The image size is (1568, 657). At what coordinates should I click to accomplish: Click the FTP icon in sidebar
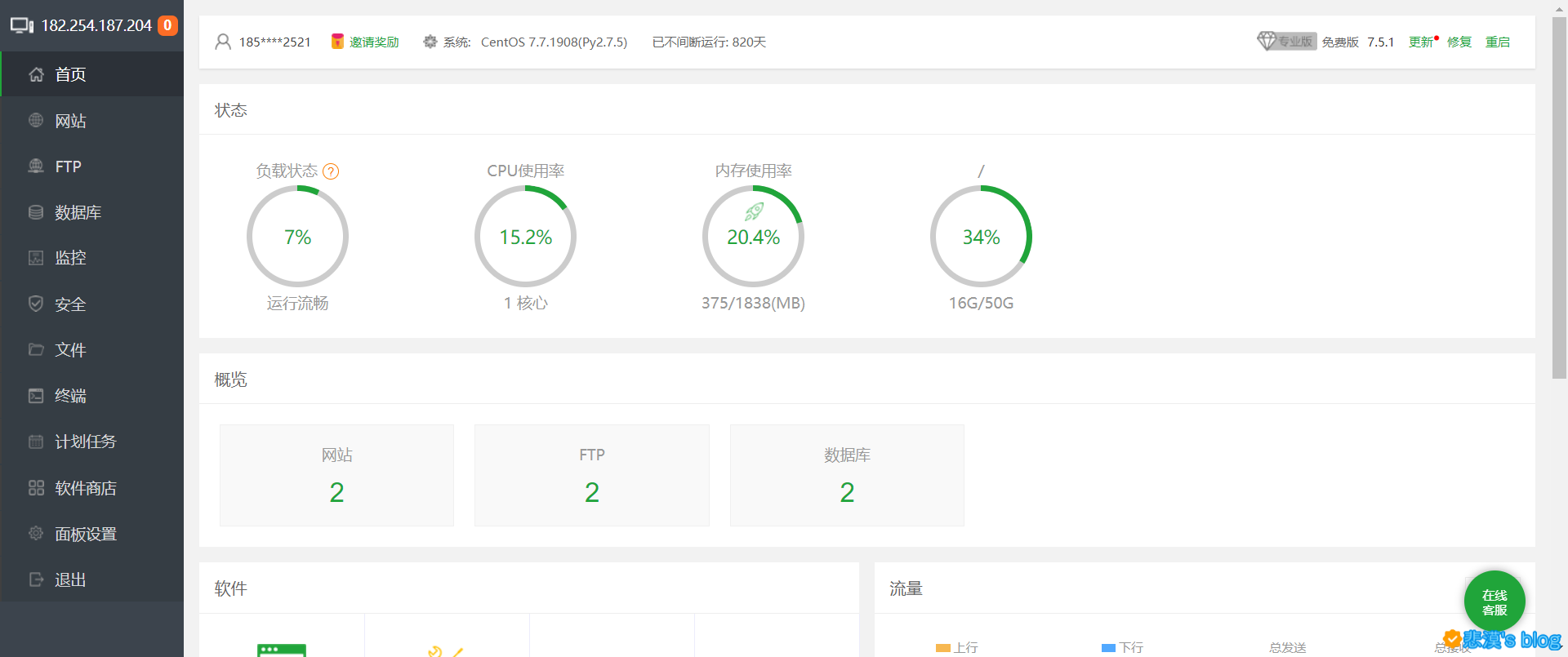click(x=36, y=166)
